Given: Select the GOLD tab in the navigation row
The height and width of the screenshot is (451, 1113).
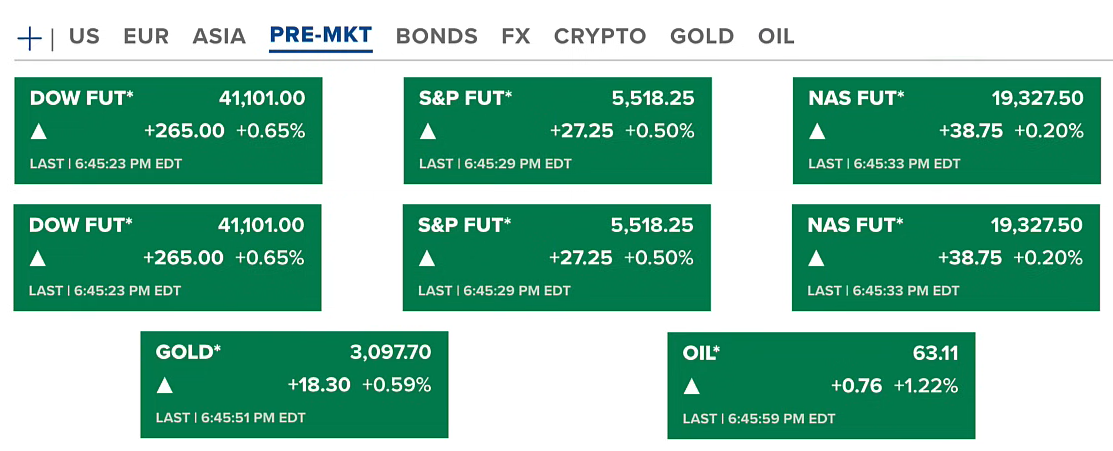Looking at the screenshot, I should tap(702, 37).
